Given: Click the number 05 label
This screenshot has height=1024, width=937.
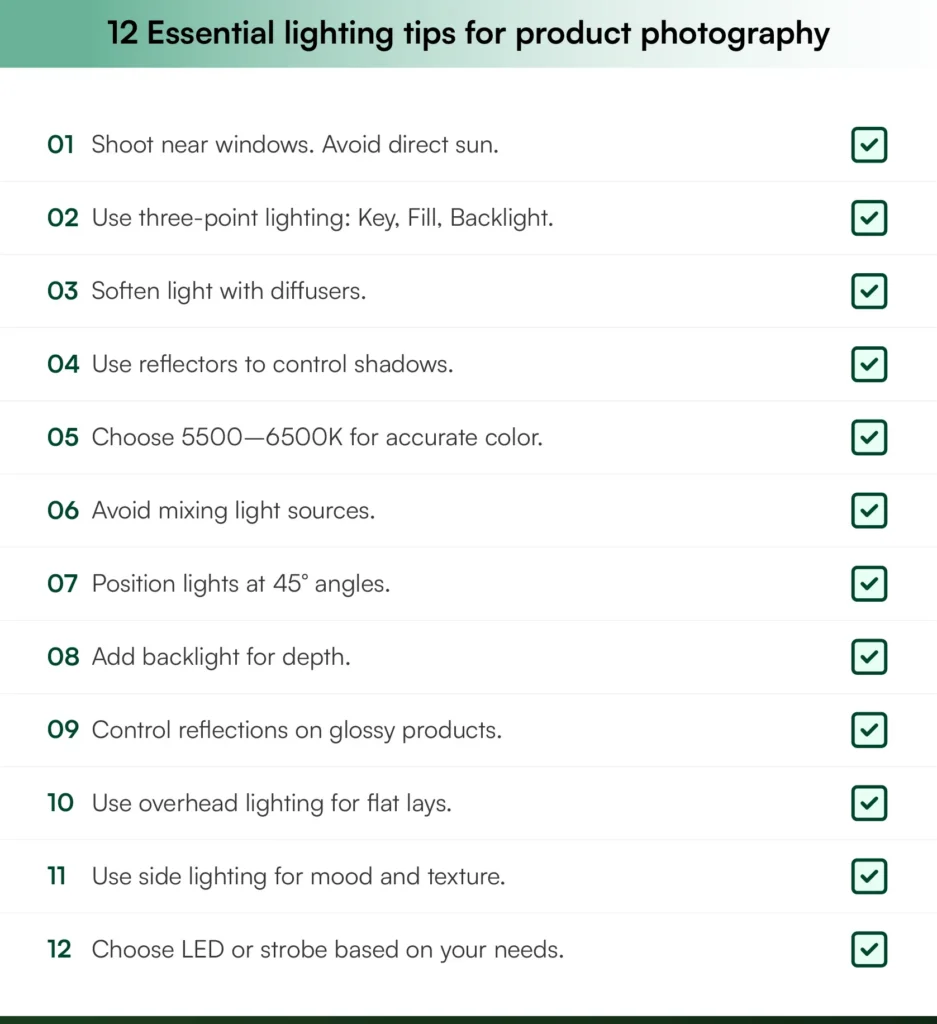Looking at the screenshot, I should coord(62,437).
